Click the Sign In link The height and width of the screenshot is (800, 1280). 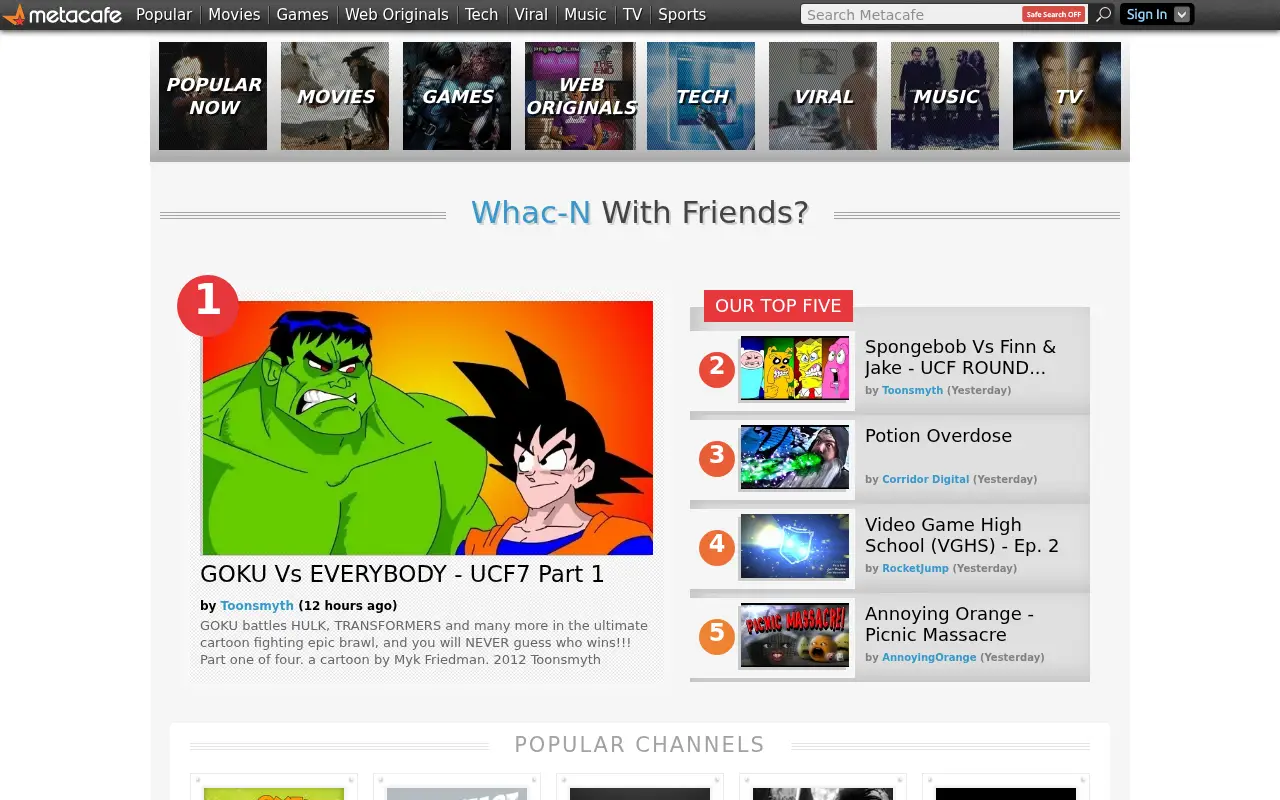point(1146,14)
